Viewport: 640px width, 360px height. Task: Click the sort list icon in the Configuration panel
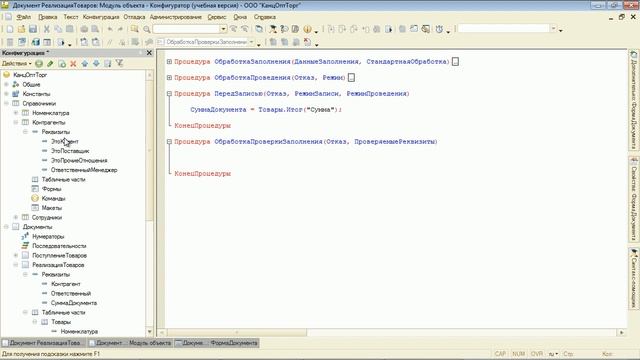(x=107, y=63)
